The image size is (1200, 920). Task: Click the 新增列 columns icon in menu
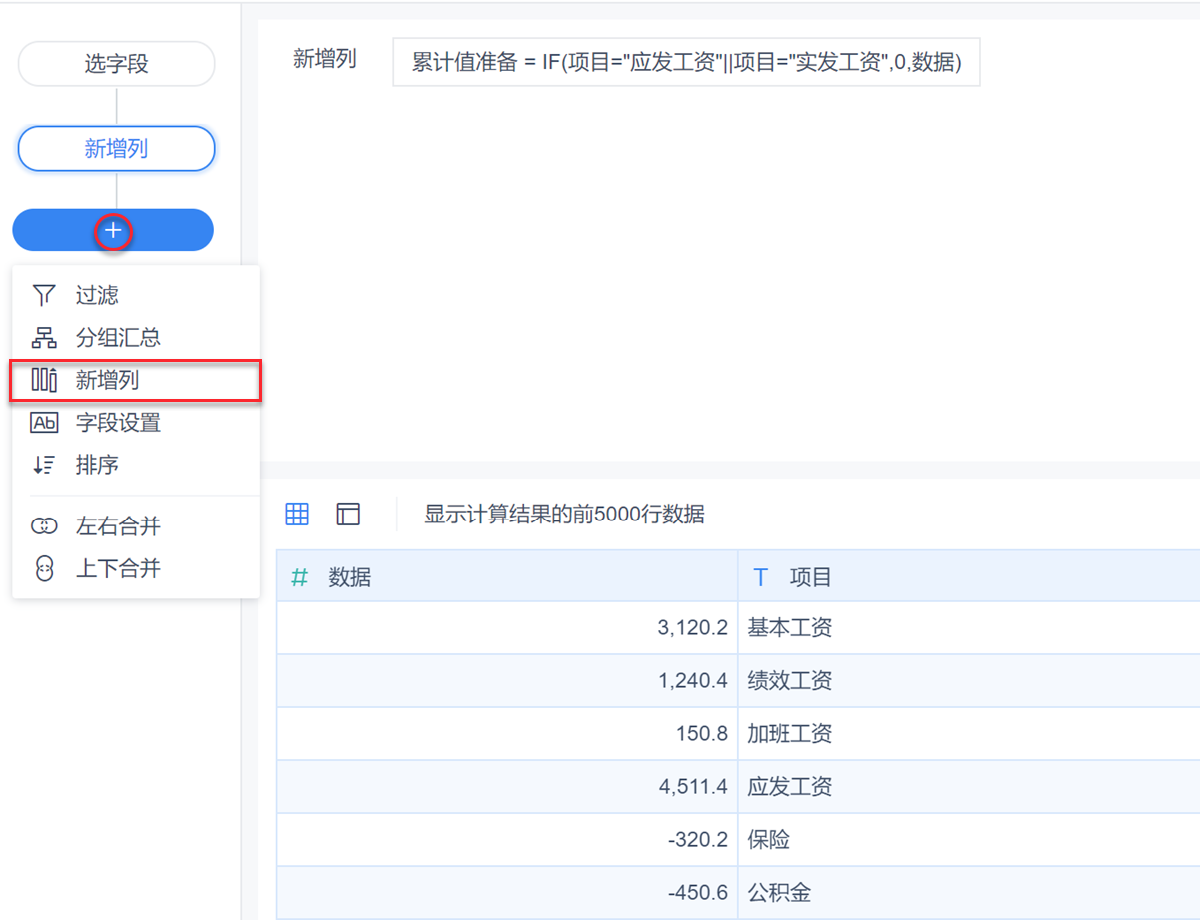point(44,381)
